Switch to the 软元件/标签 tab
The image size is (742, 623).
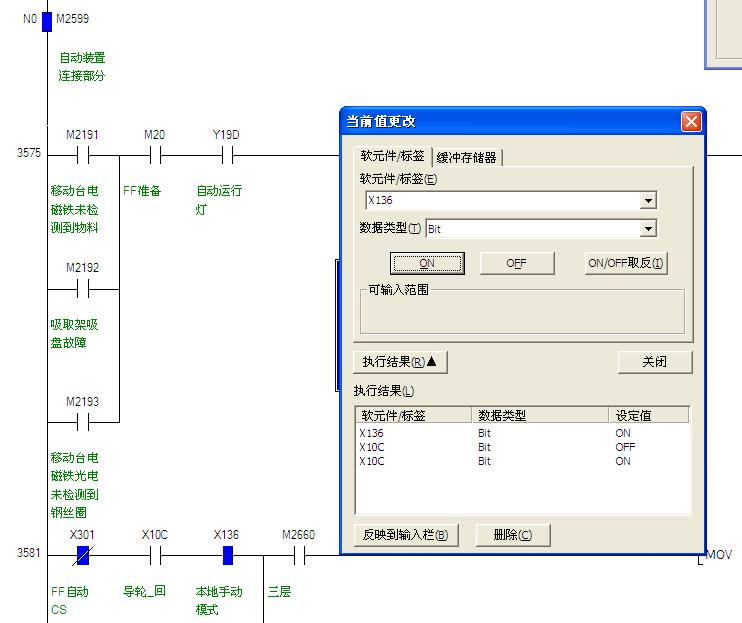pos(393,156)
